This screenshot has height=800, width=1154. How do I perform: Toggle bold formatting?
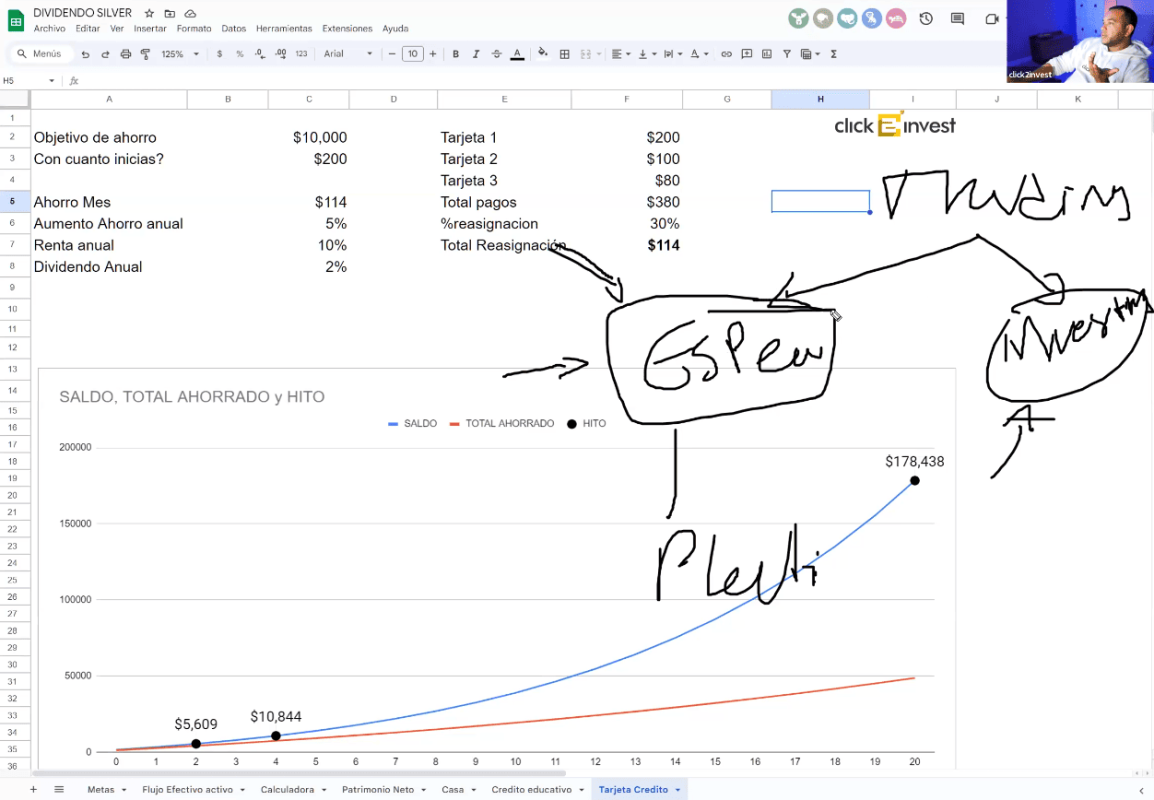point(456,54)
